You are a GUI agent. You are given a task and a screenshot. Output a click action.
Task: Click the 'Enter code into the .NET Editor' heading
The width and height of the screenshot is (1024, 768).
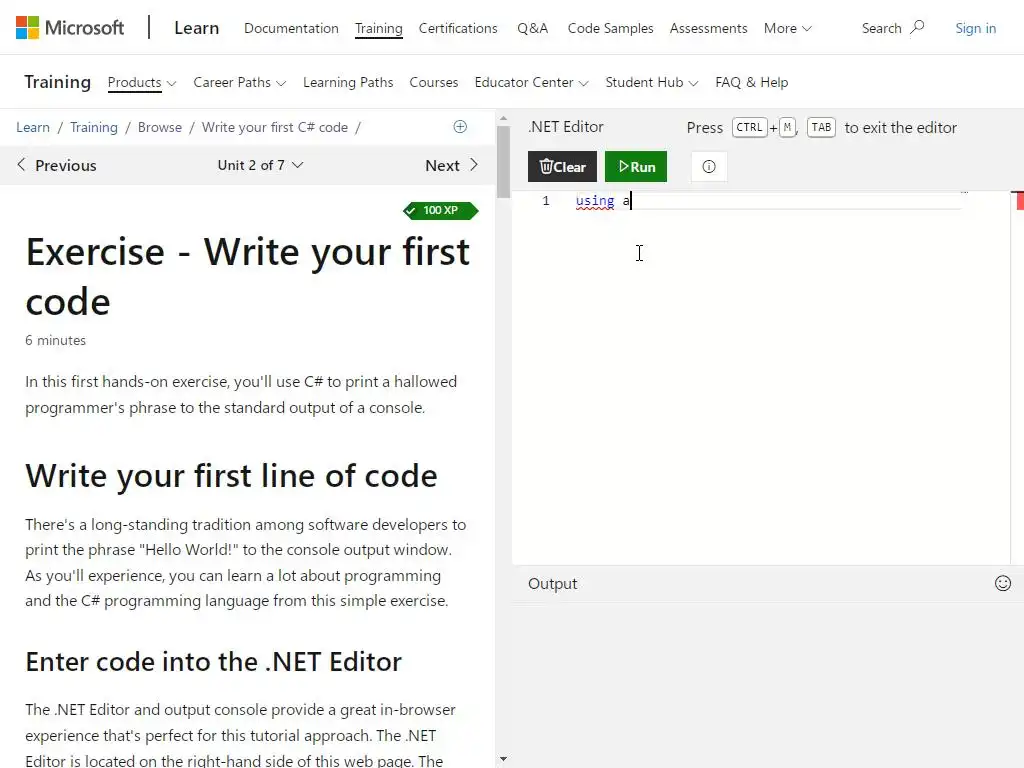[214, 662]
